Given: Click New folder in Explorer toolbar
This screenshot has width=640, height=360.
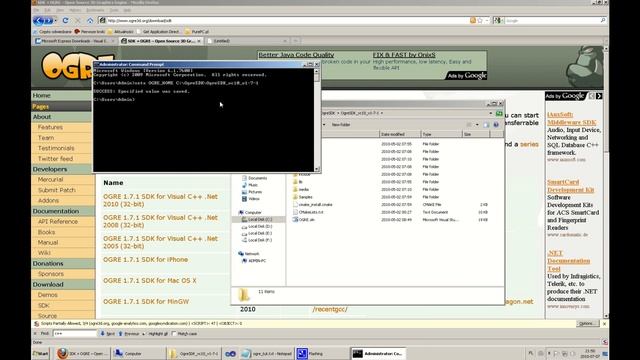Looking at the screenshot, I should point(341,124).
